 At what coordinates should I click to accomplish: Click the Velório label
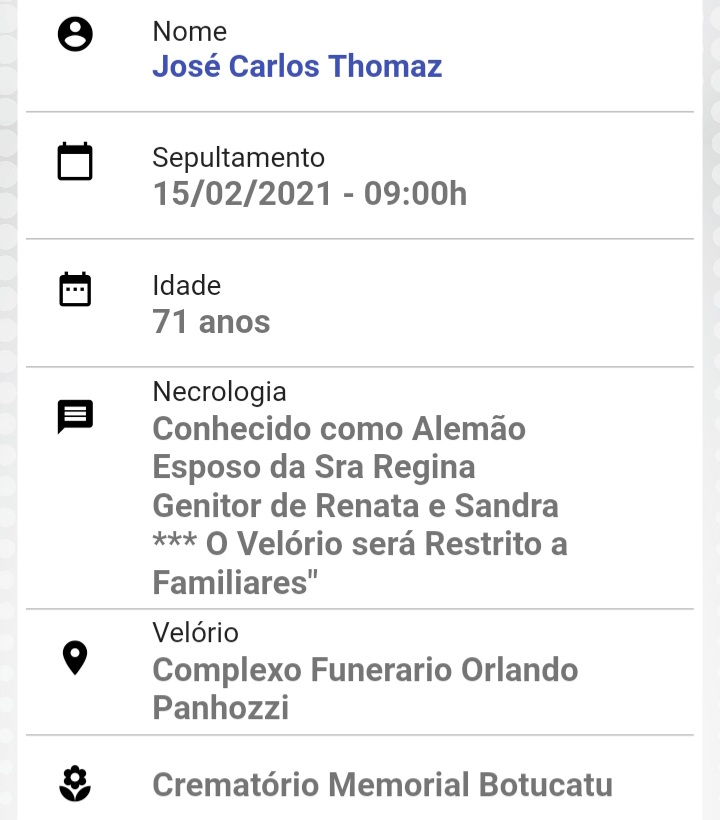196,633
